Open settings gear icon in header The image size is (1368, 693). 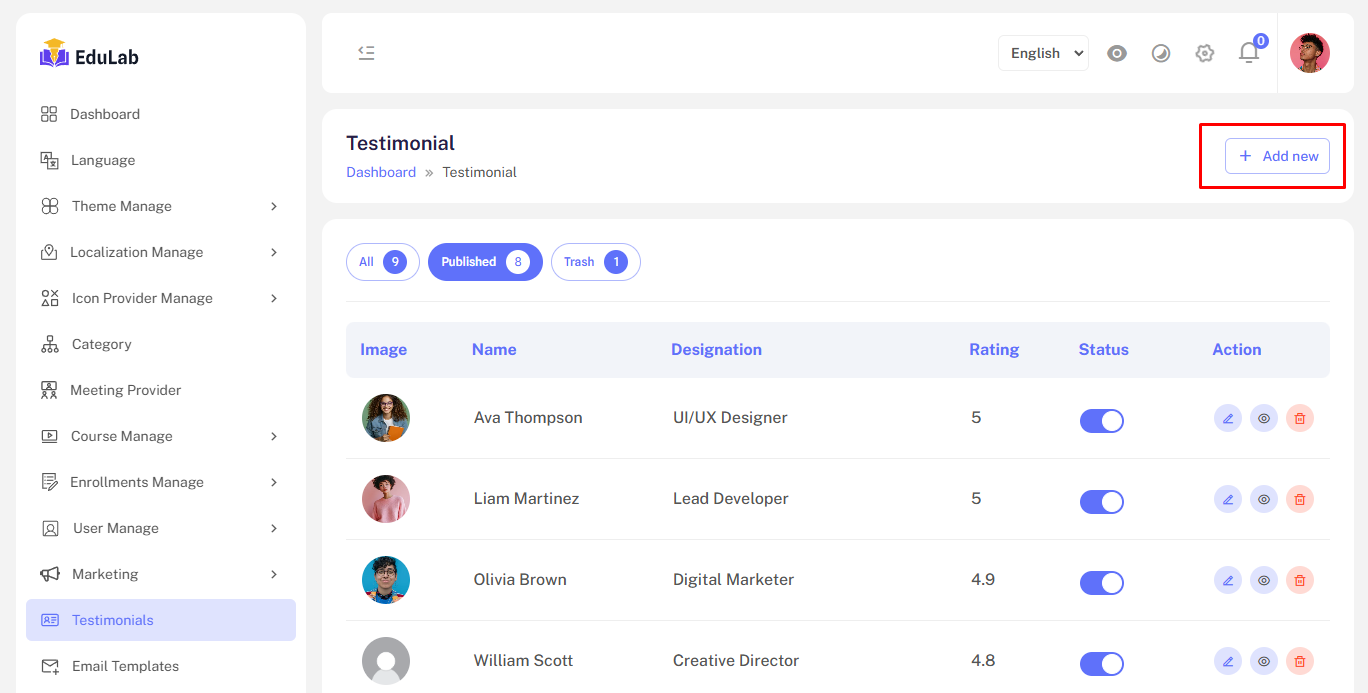coord(1205,53)
